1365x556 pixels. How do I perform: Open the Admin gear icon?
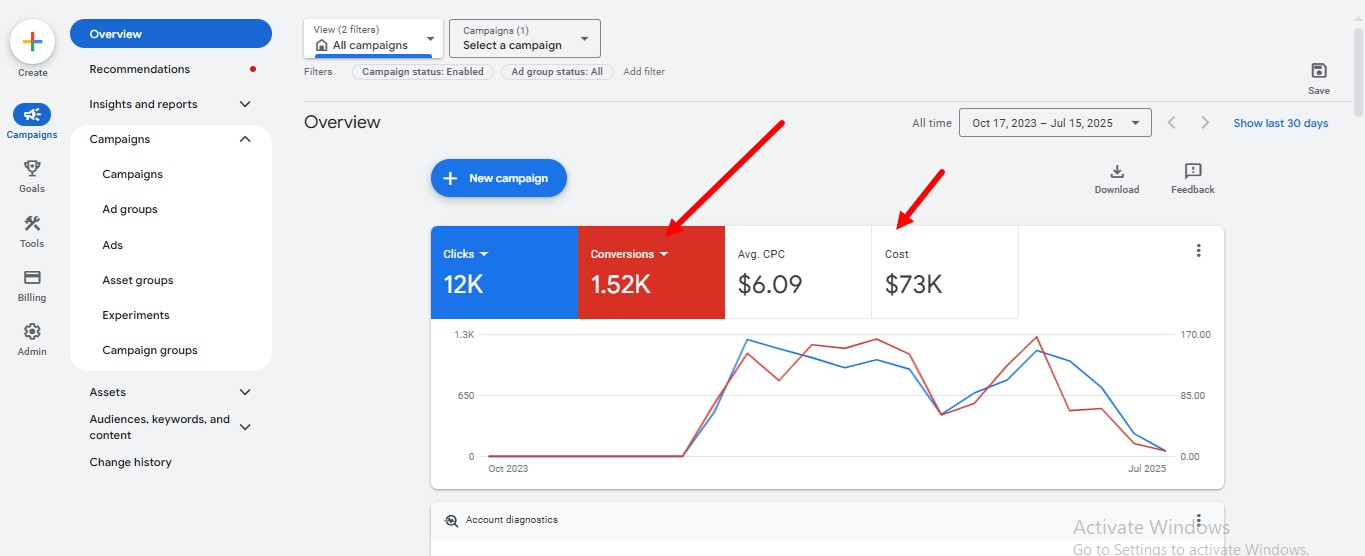32,331
